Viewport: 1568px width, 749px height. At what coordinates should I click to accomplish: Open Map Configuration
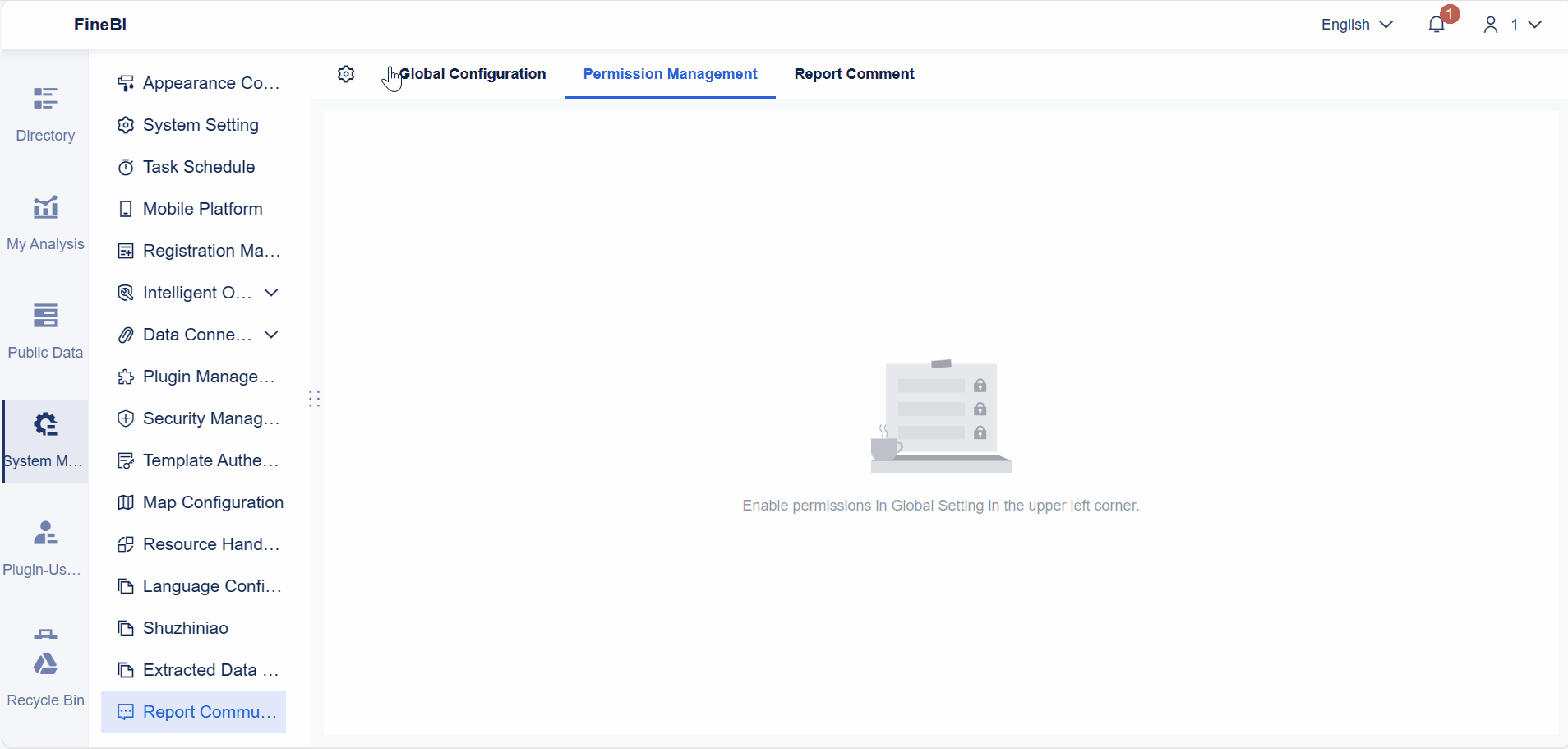tap(213, 502)
